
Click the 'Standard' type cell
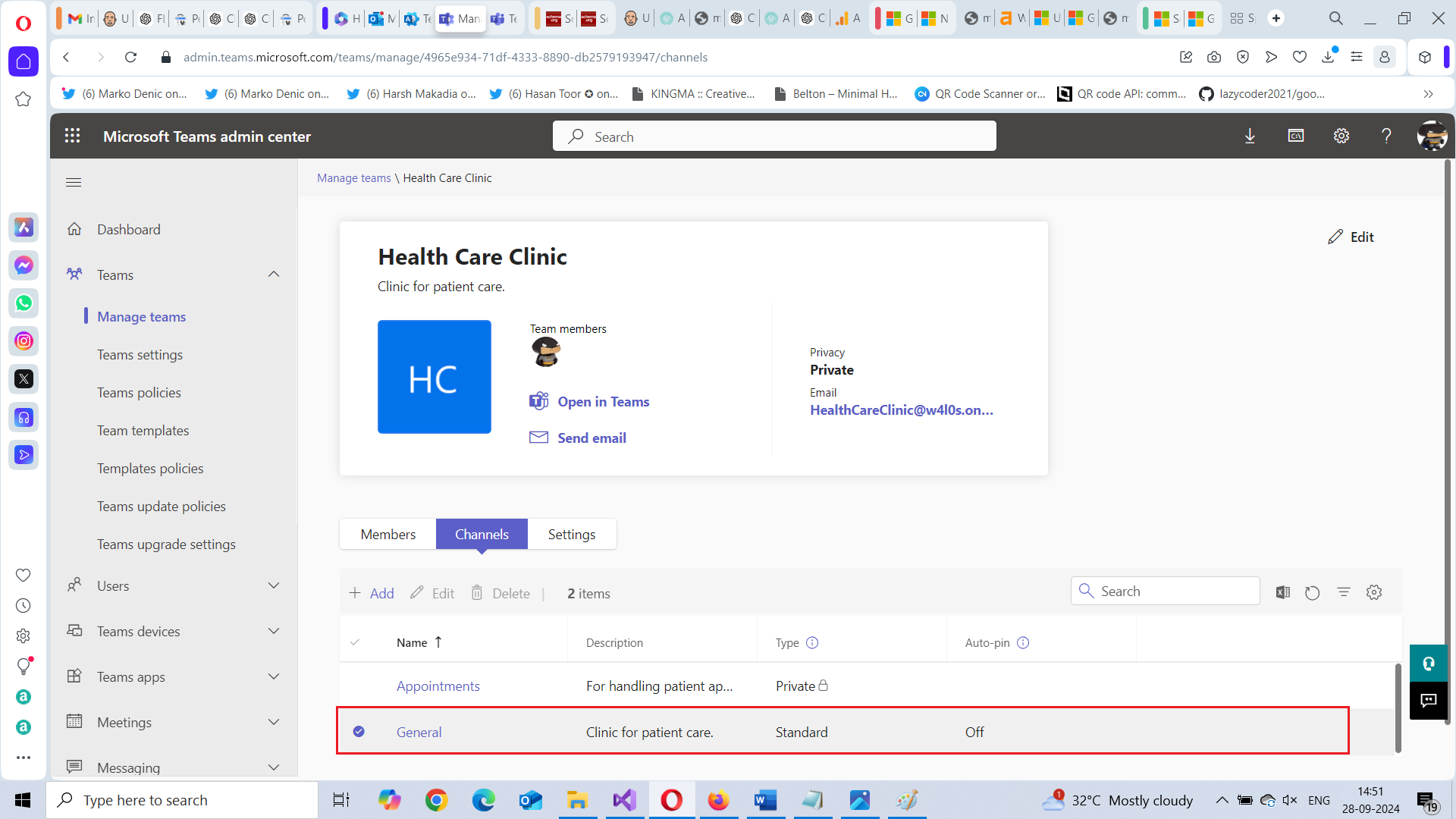click(802, 732)
